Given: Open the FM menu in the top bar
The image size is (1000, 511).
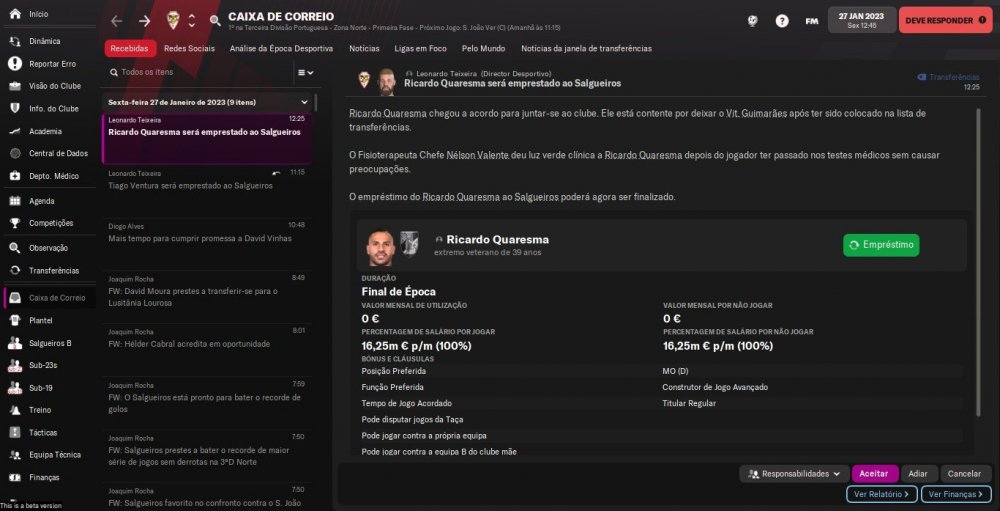Looking at the screenshot, I should (x=812, y=21).
